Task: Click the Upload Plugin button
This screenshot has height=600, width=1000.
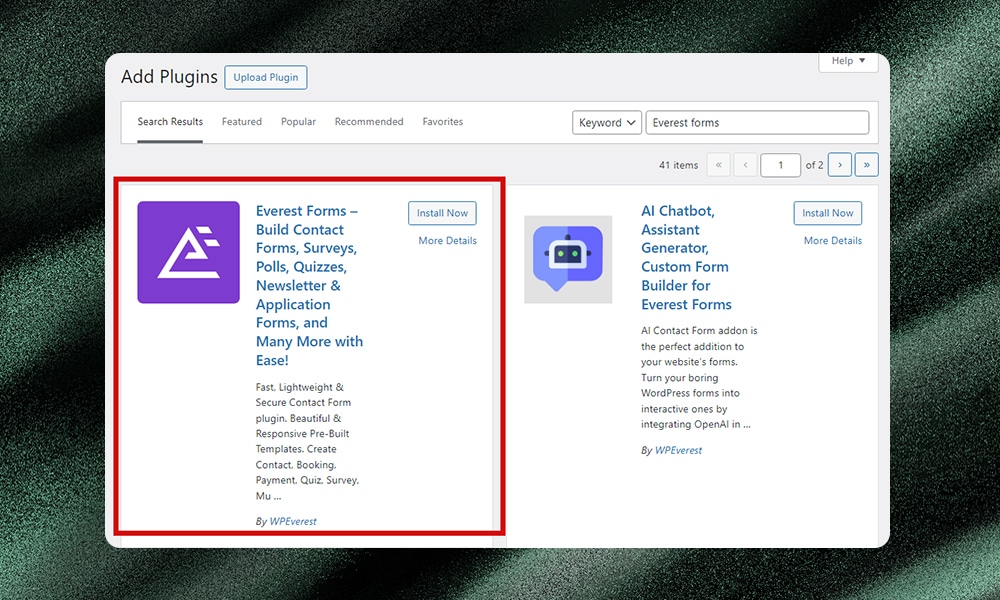Action: click(x=265, y=77)
